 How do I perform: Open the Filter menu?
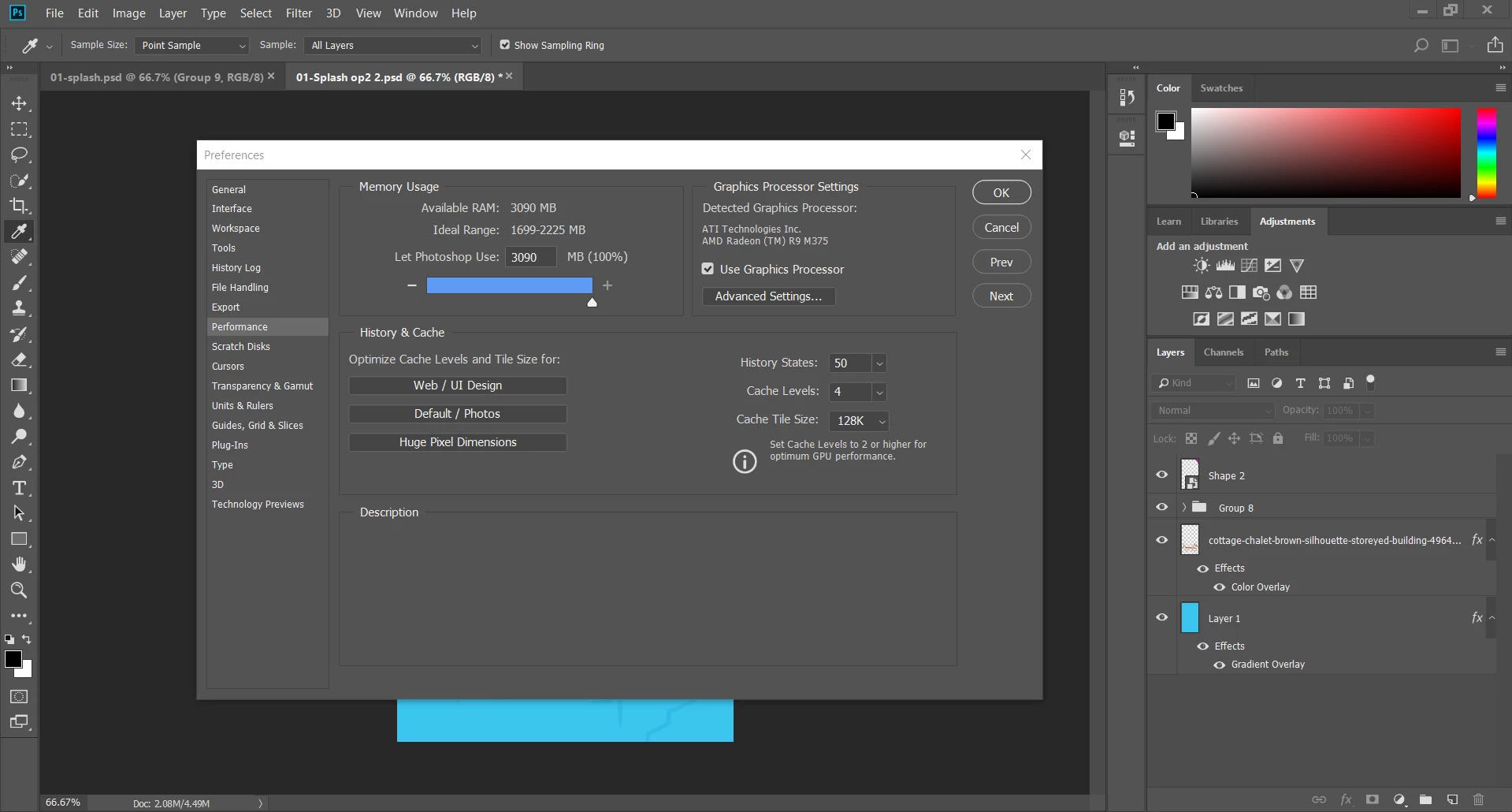coord(299,13)
